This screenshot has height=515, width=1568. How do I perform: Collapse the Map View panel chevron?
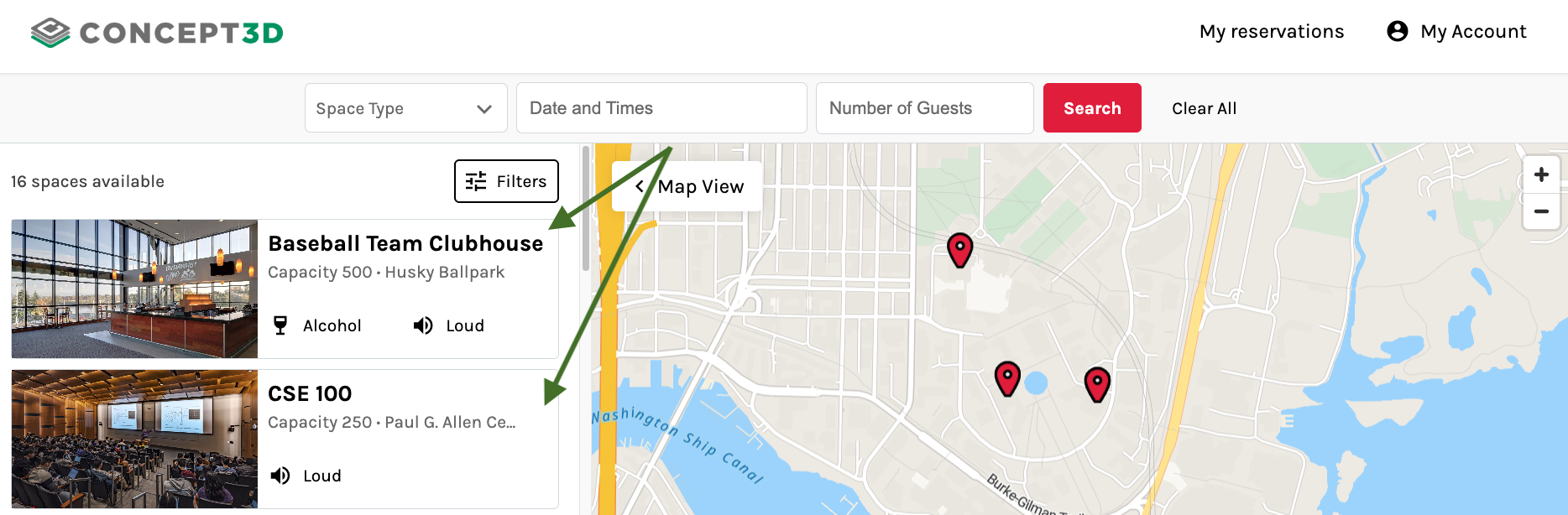(x=640, y=186)
